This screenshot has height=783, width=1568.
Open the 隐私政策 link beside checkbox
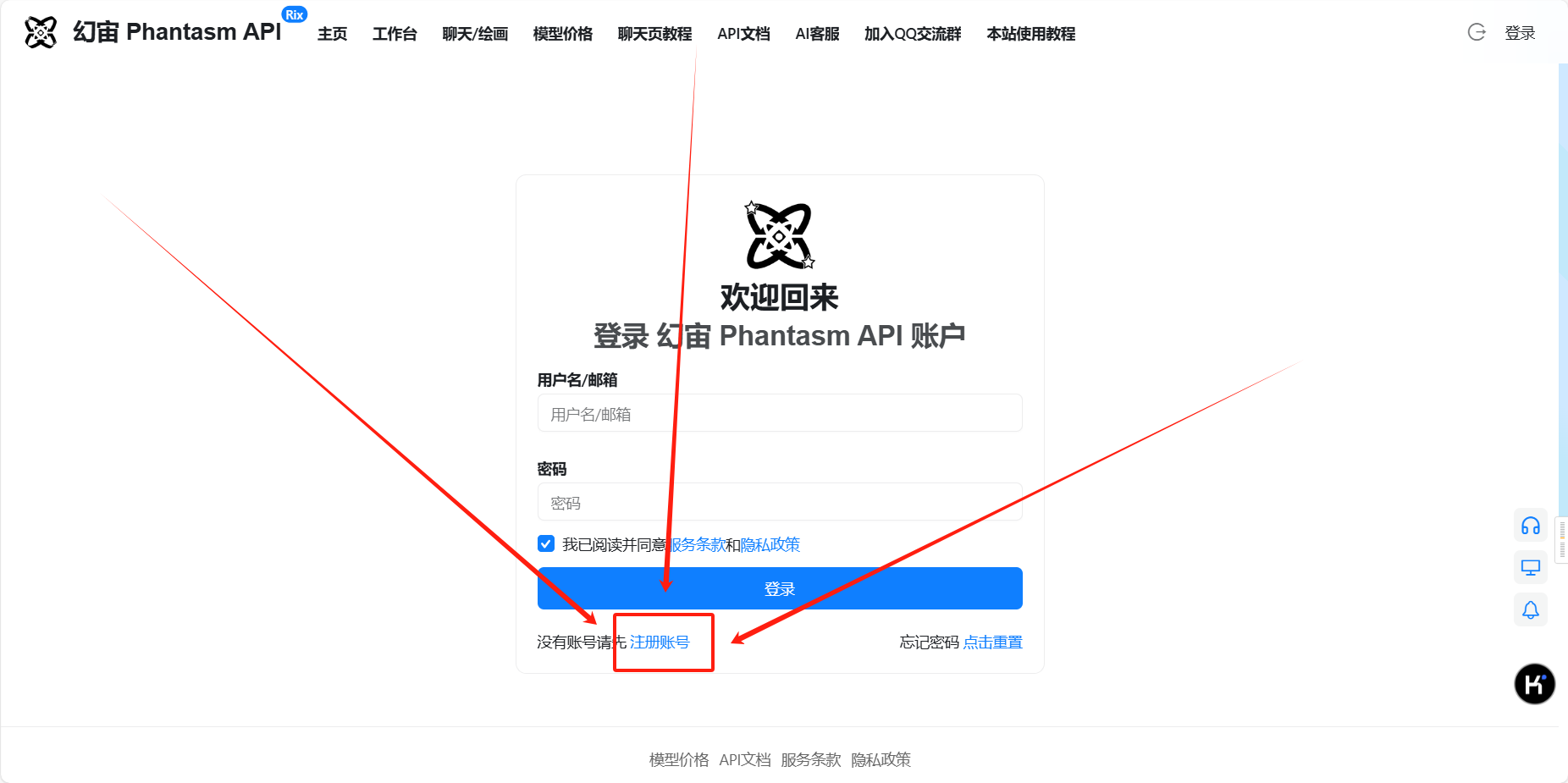click(x=770, y=544)
